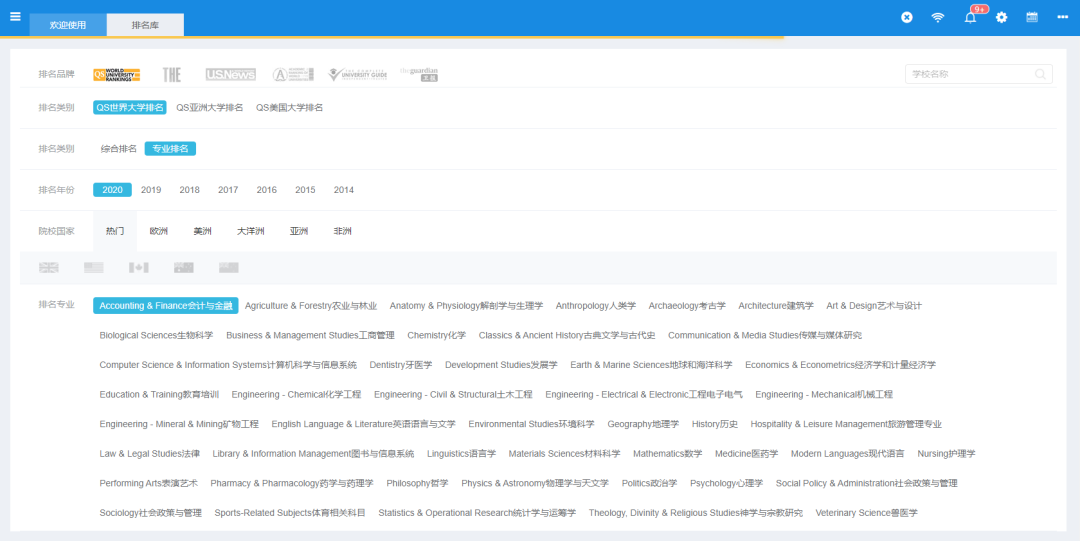
Task: Click the calendar icon in the top bar
Action: pos(1032,17)
